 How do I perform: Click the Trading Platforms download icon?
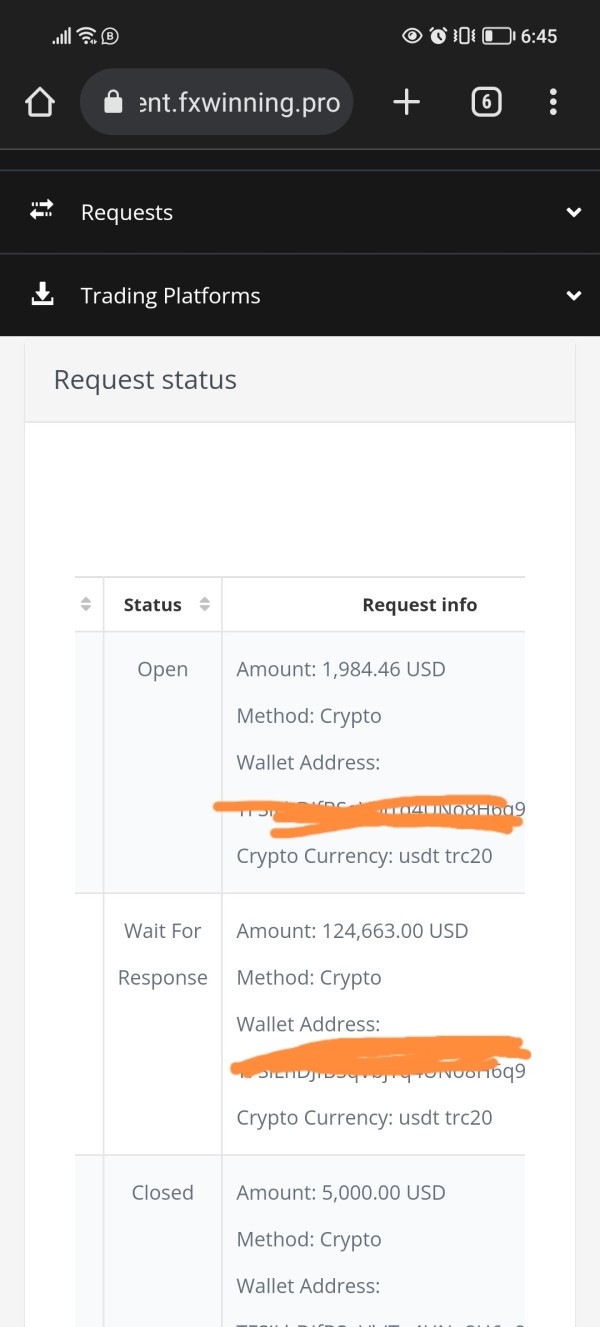42,294
